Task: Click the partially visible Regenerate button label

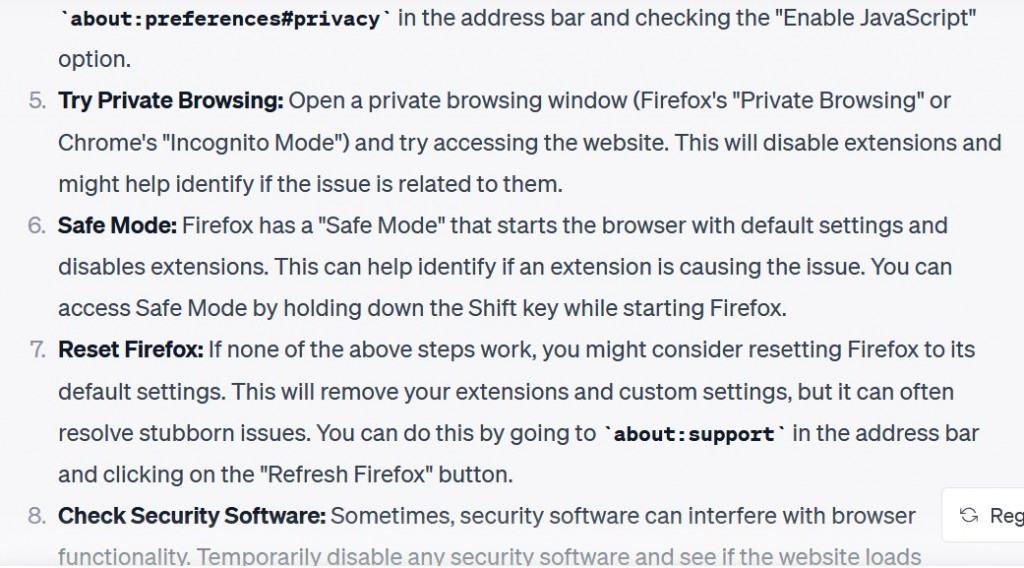Action: (x=1006, y=516)
